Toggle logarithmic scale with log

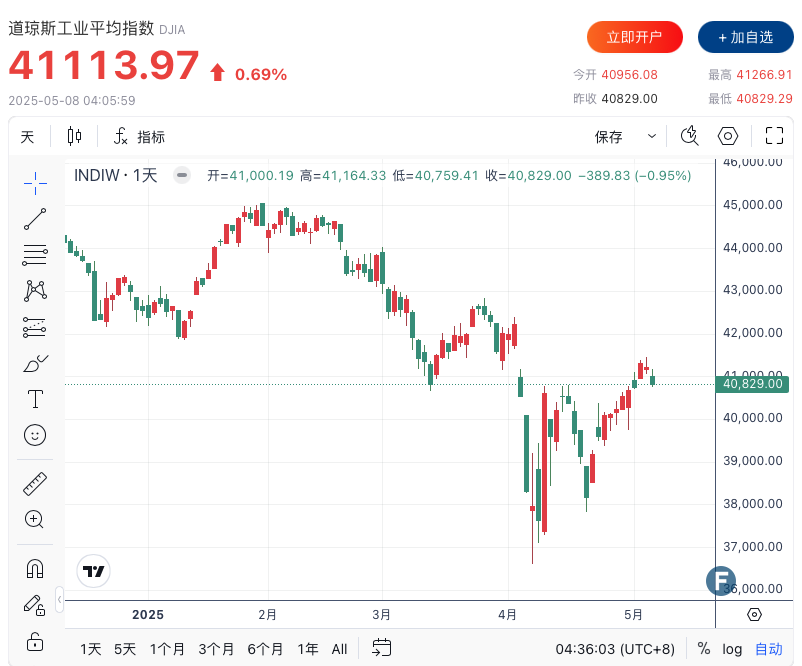point(733,649)
